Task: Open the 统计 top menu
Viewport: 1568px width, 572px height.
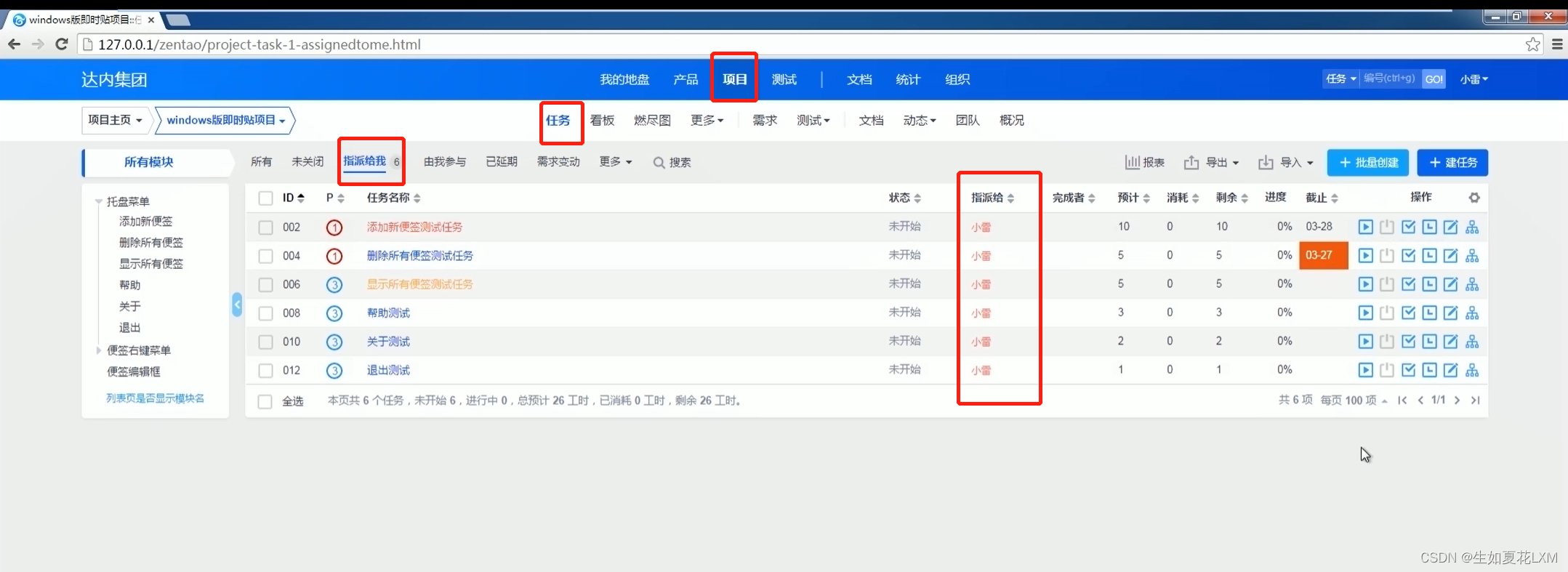Action: [908, 79]
